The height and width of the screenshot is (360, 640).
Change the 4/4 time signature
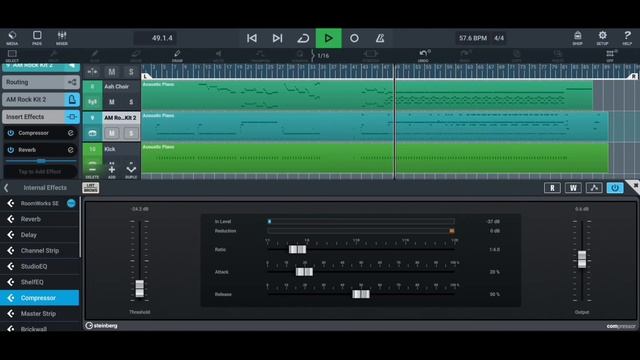499,38
